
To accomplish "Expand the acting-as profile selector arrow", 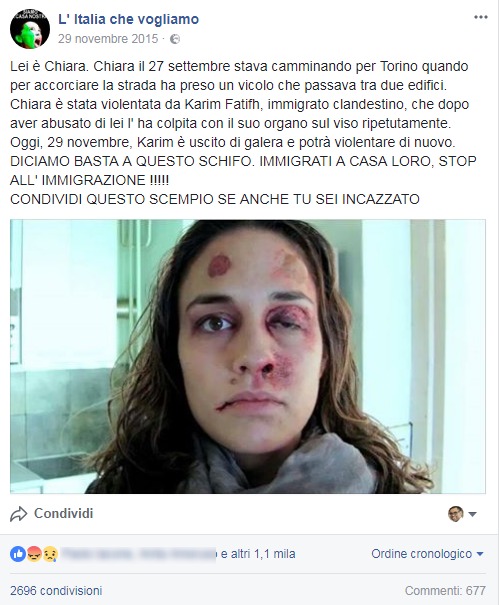I will click(x=472, y=514).
